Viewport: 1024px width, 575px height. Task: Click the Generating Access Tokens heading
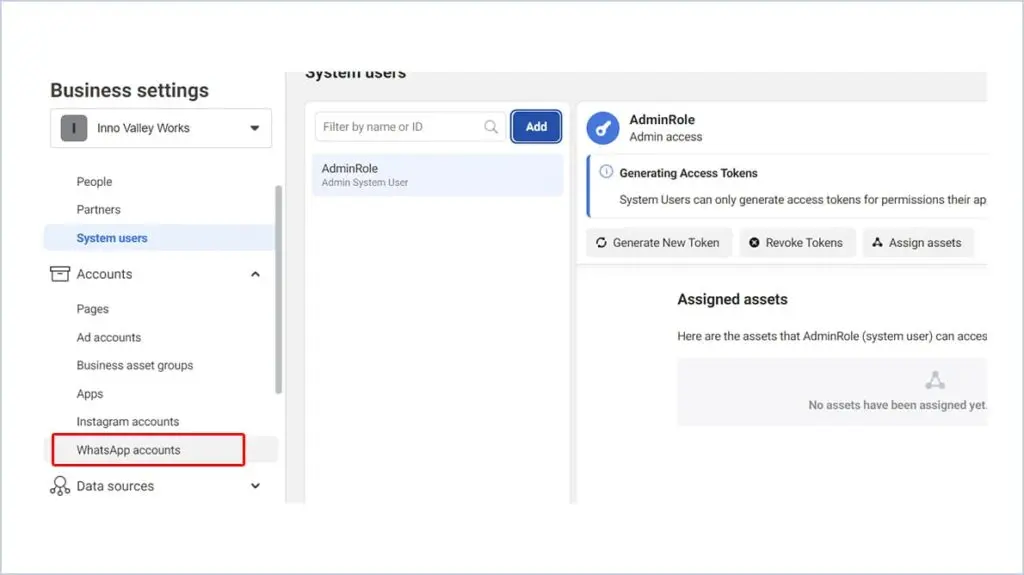tap(688, 173)
